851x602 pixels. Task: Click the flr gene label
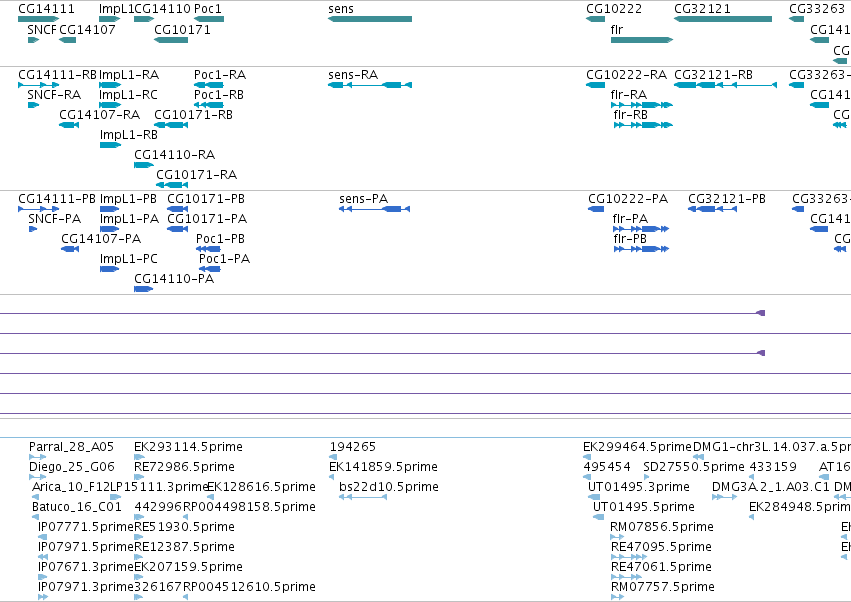point(617,29)
